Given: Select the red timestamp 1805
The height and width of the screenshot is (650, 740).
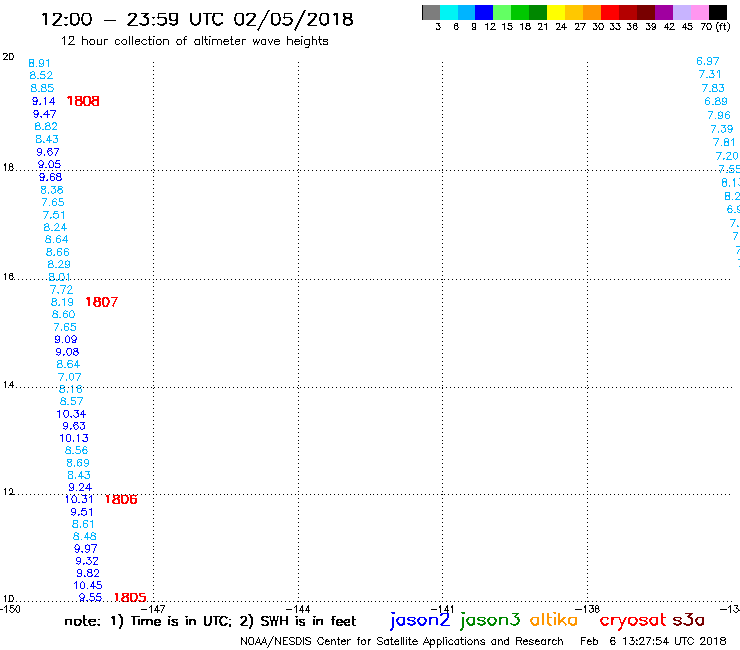Looking at the screenshot, I should [130, 598].
